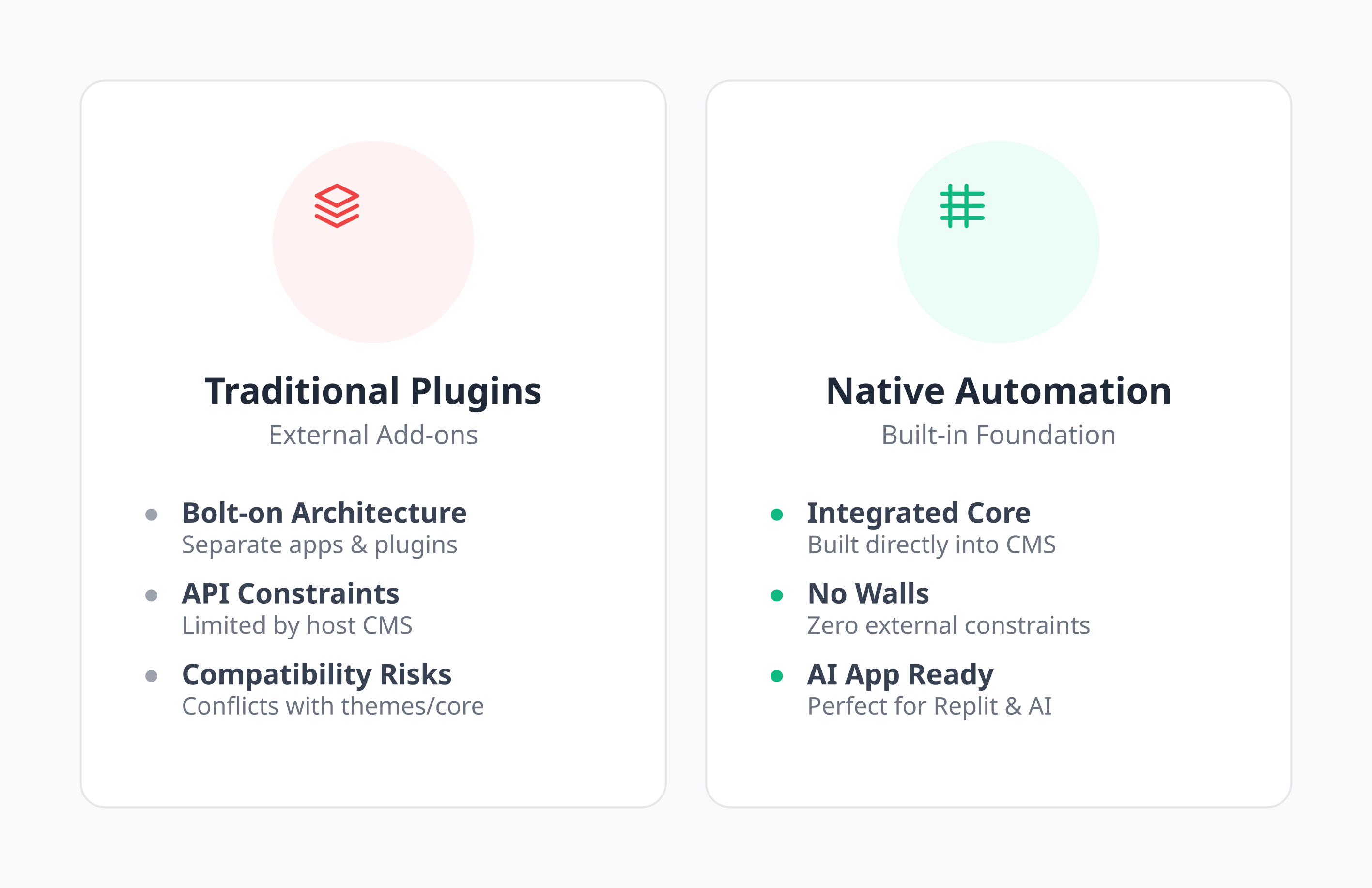Click the Built-in Foundation subtitle
The width and height of the screenshot is (1372, 888).
[999, 435]
